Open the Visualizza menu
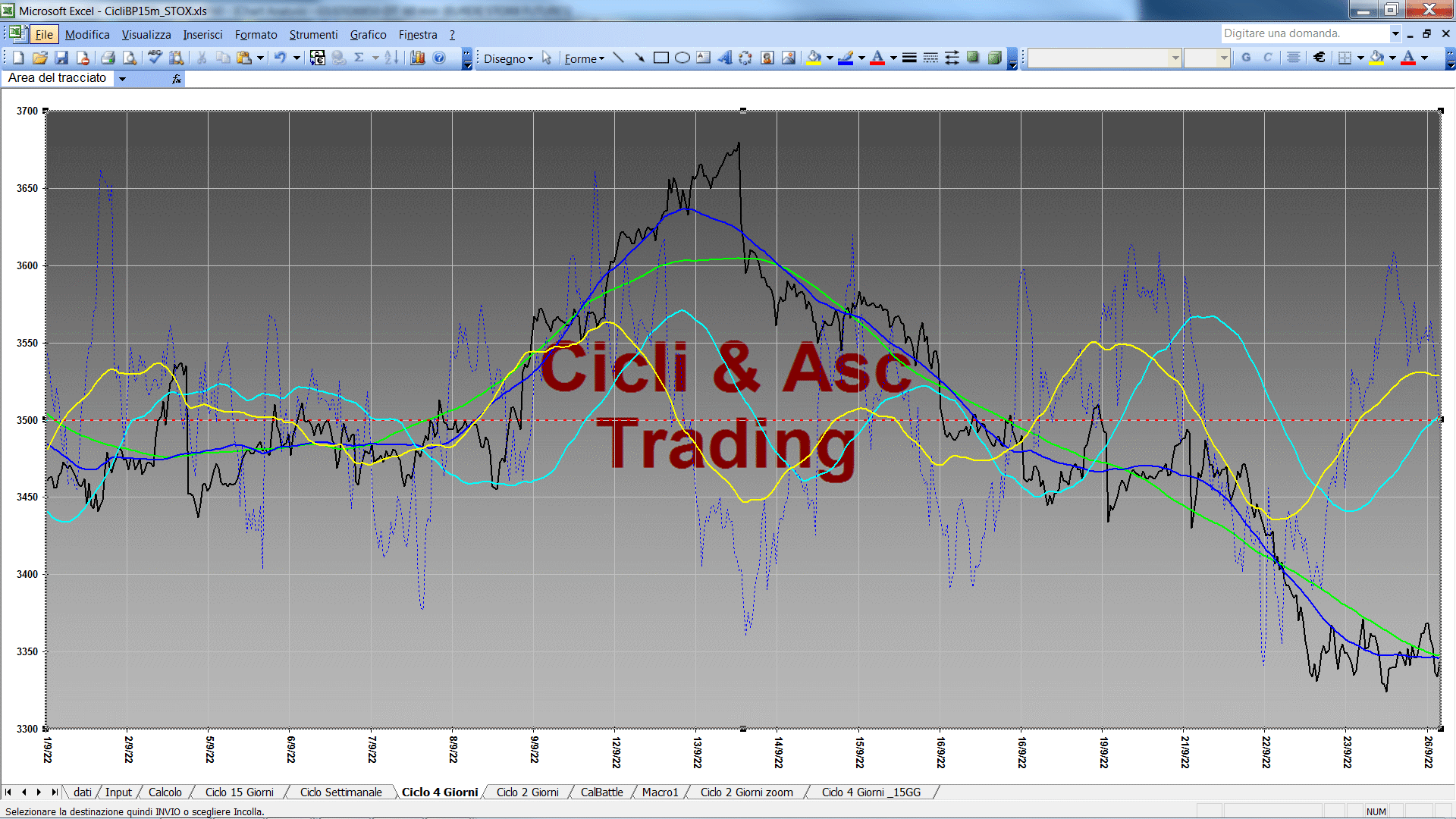Screen dimensions: 1456x819 [x=146, y=34]
